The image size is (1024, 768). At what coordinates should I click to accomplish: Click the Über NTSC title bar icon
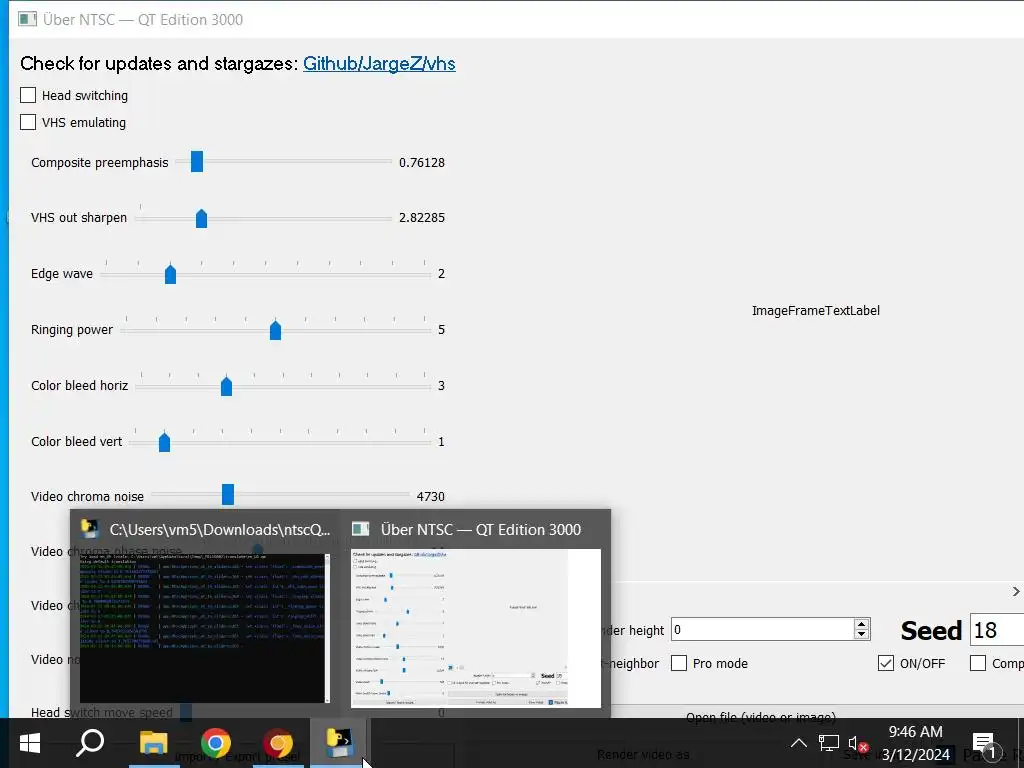(27, 19)
